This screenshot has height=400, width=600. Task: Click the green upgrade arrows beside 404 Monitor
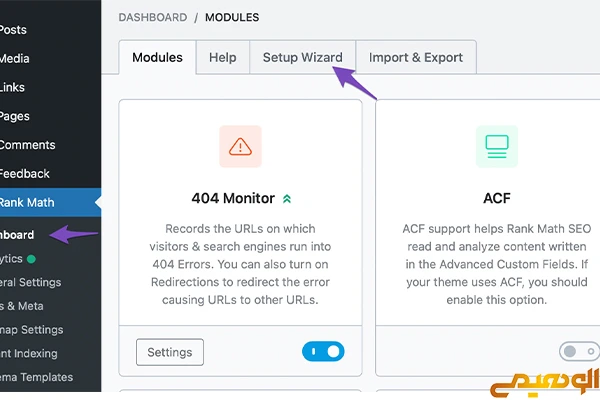(287, 199)
